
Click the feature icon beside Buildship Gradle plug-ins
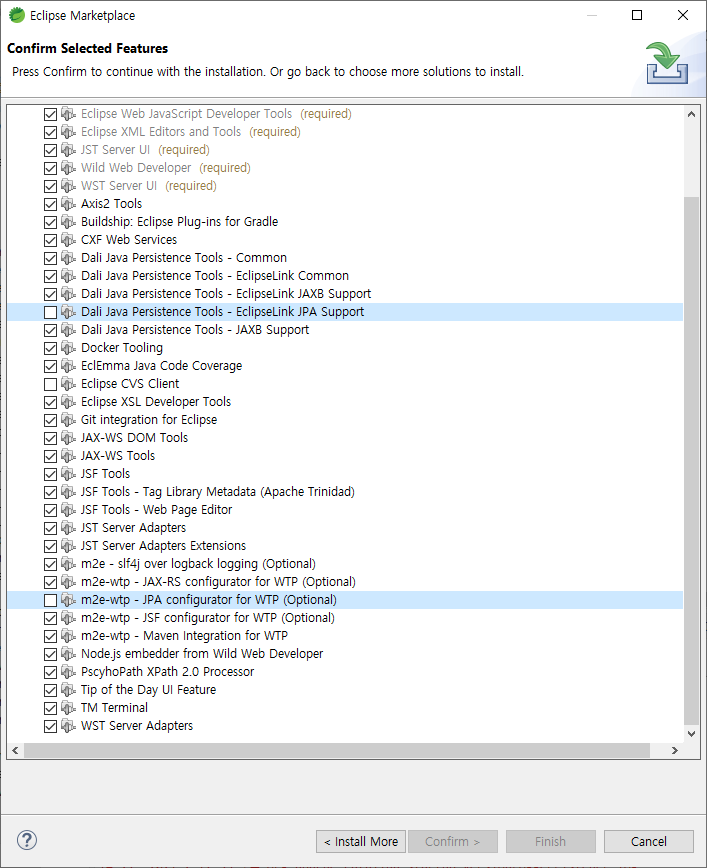(68, 222)
